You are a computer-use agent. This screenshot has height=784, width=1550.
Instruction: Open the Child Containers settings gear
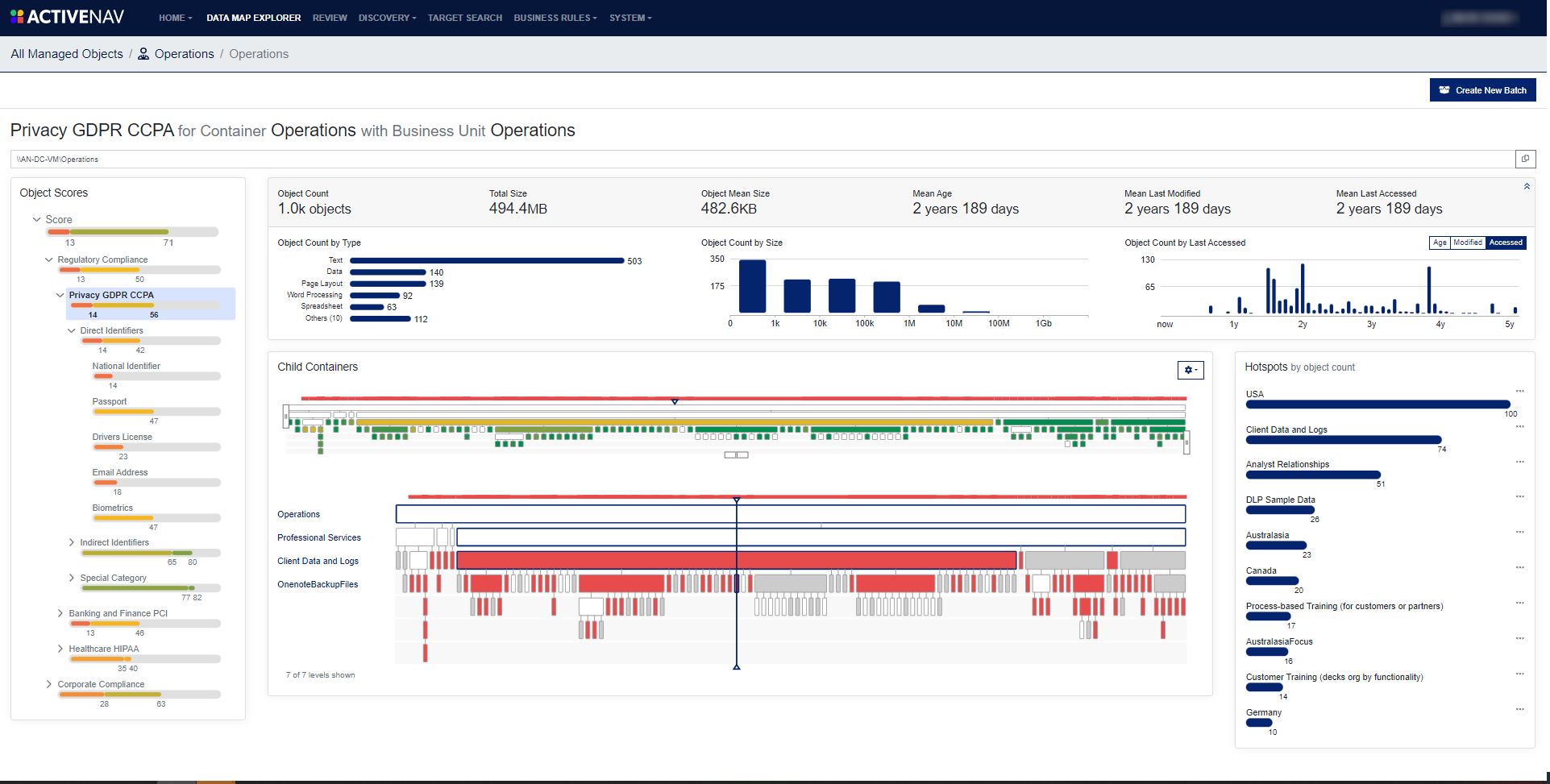pos(1191,370)
